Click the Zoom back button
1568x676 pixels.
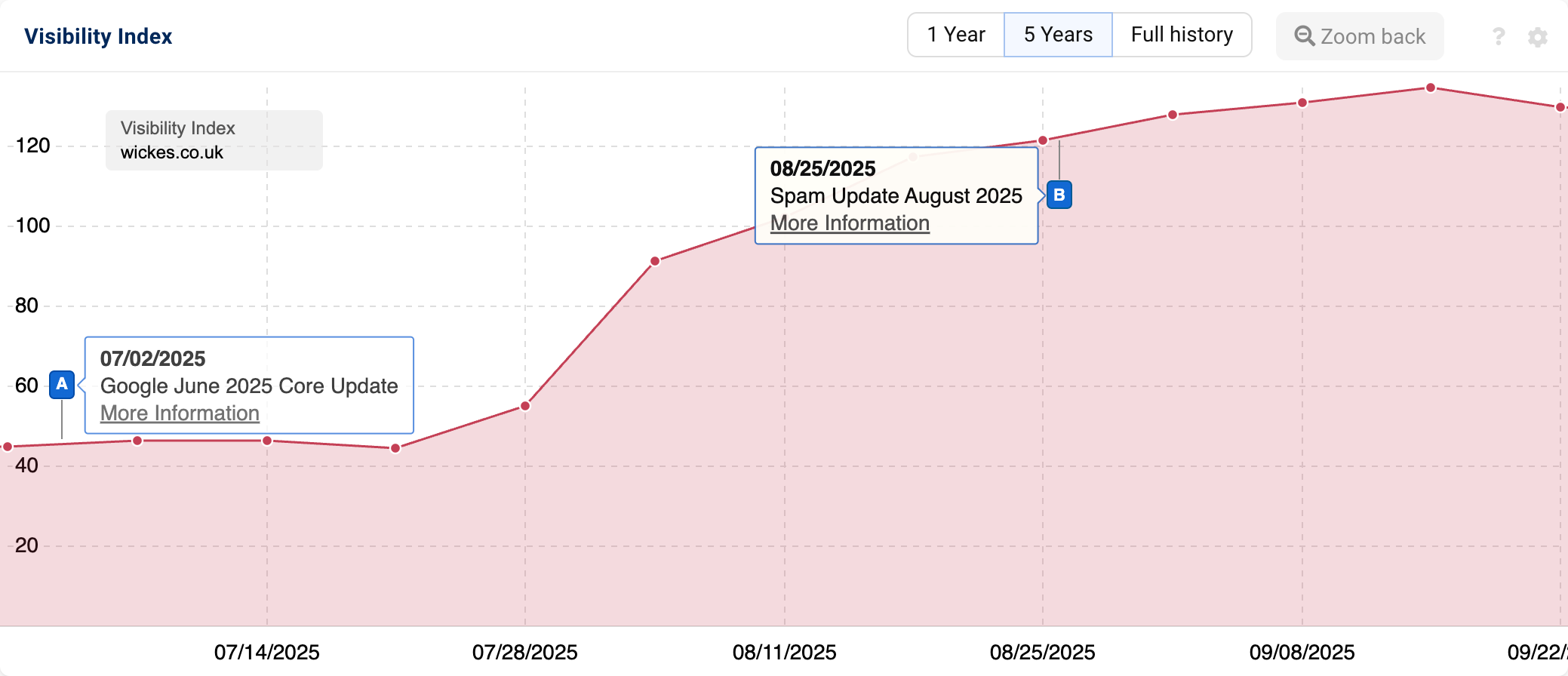[x=1359, y=35]
